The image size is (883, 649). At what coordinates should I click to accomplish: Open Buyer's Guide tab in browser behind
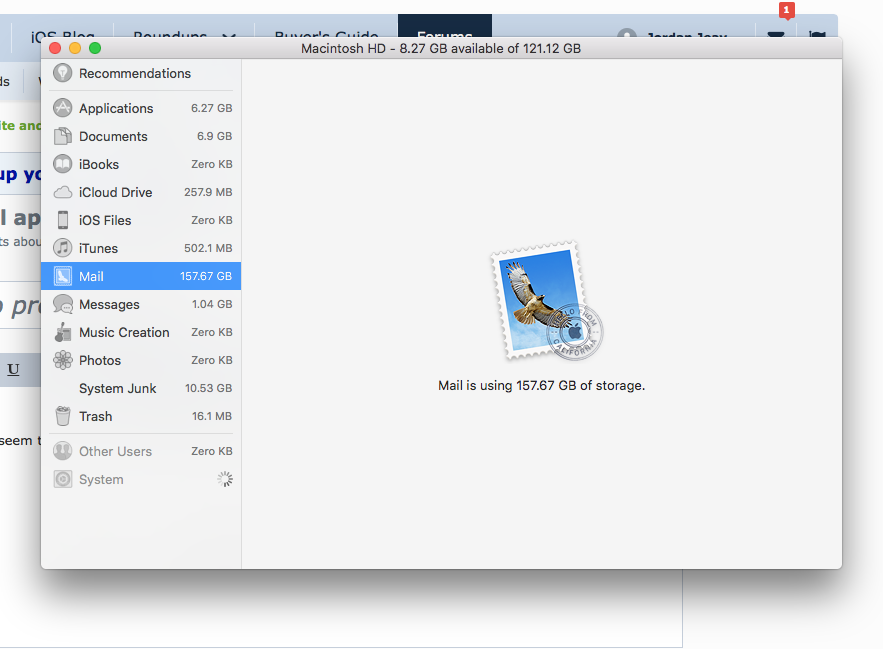pos(327,32)
